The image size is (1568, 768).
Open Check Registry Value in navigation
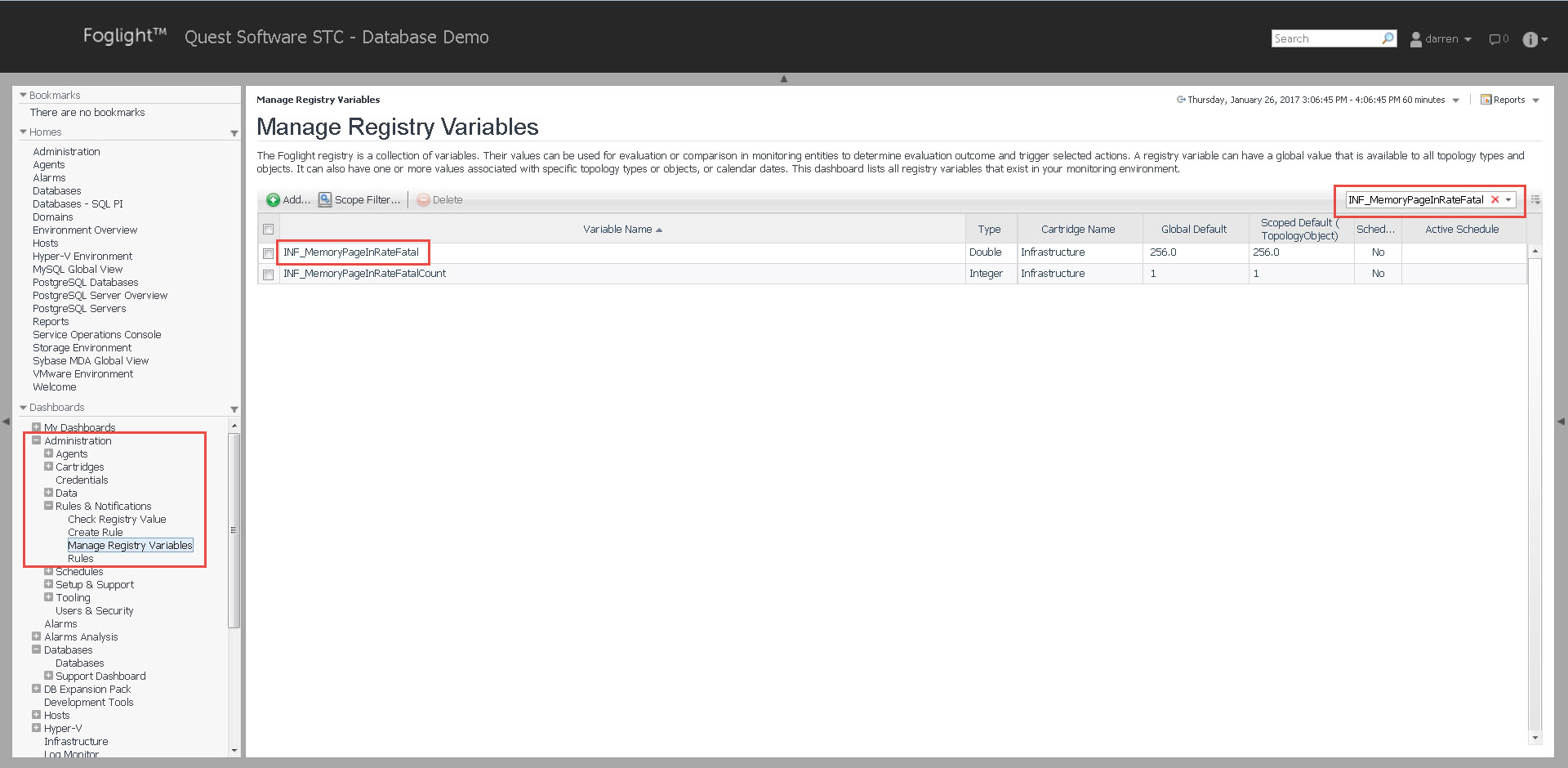point(117,520)
